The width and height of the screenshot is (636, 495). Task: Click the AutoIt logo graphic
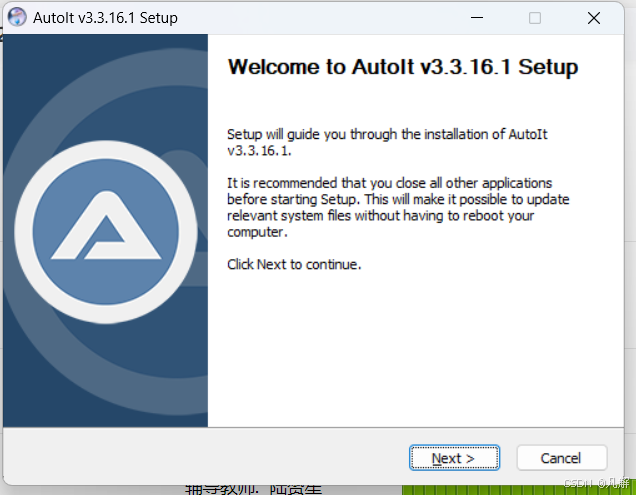(106, 232)
